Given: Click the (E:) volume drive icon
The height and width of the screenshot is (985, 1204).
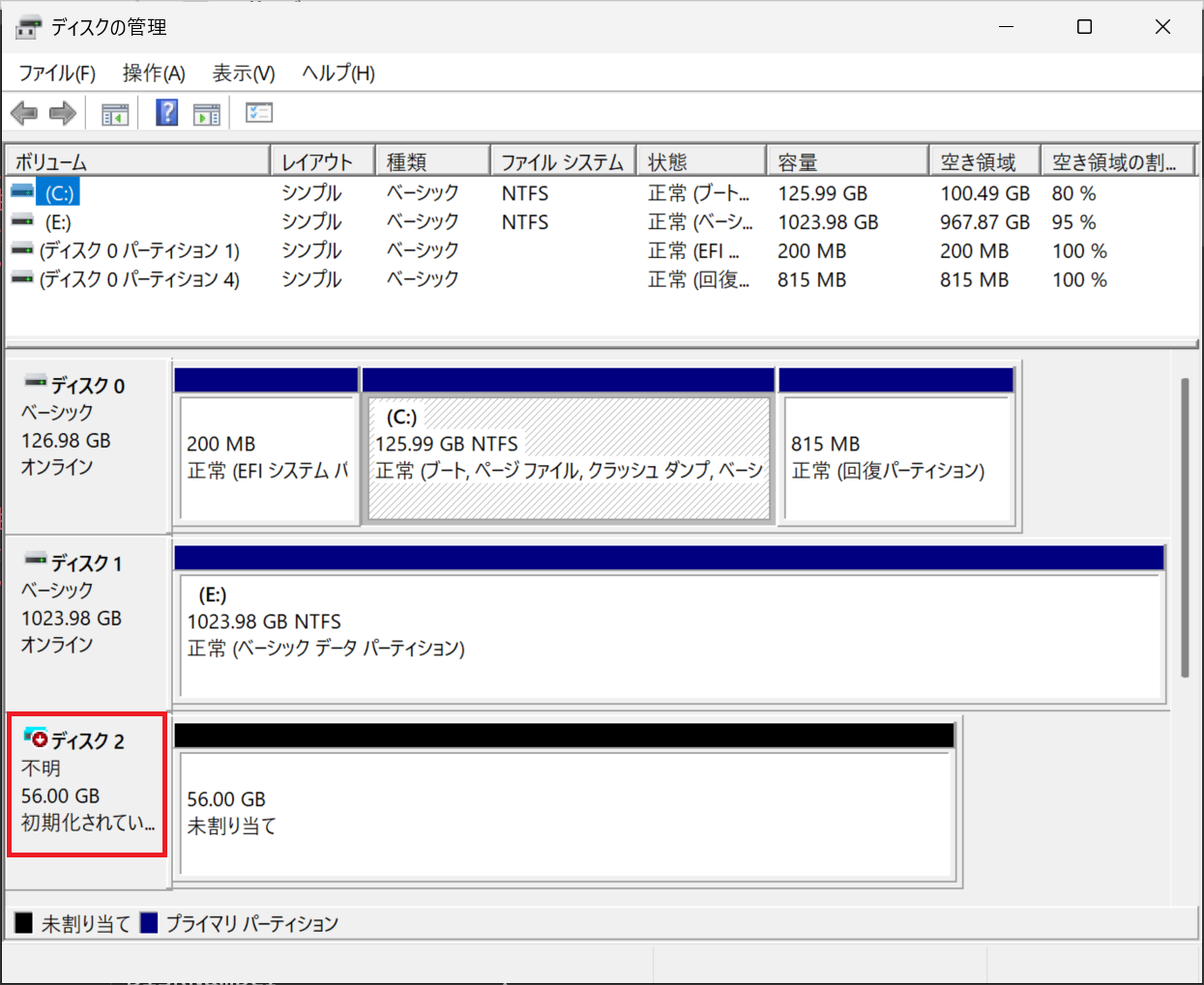Looking at the screenshot, I should point(22,221).
